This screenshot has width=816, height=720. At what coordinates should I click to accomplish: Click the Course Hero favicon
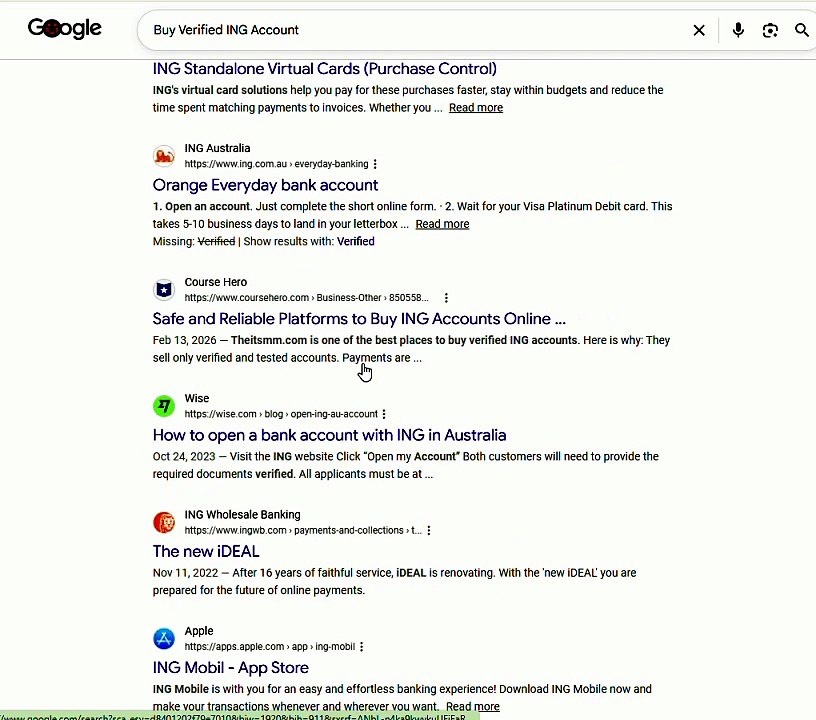click(164, 289)
